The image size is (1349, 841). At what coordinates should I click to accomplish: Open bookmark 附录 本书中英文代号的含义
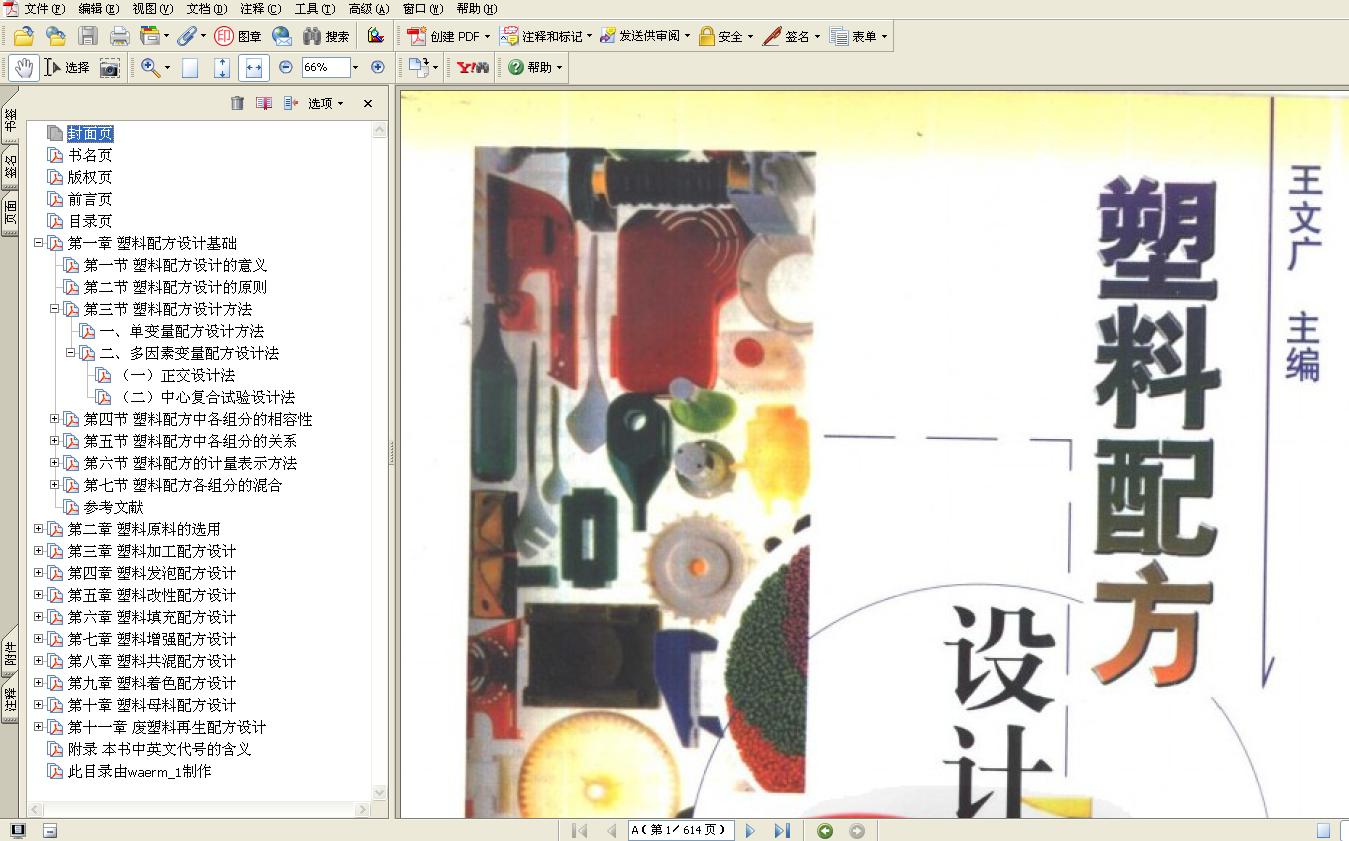pyautogui.click(x=159, y=749)
